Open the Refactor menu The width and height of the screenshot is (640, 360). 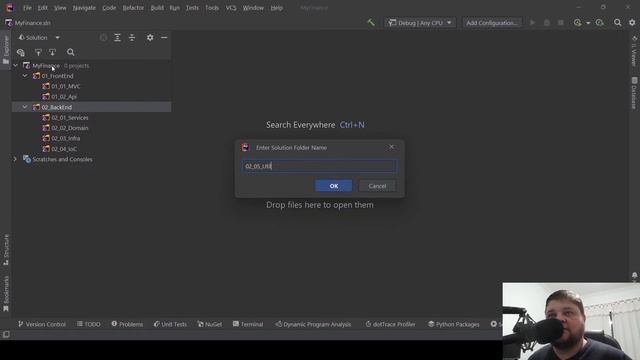point(133,8)
